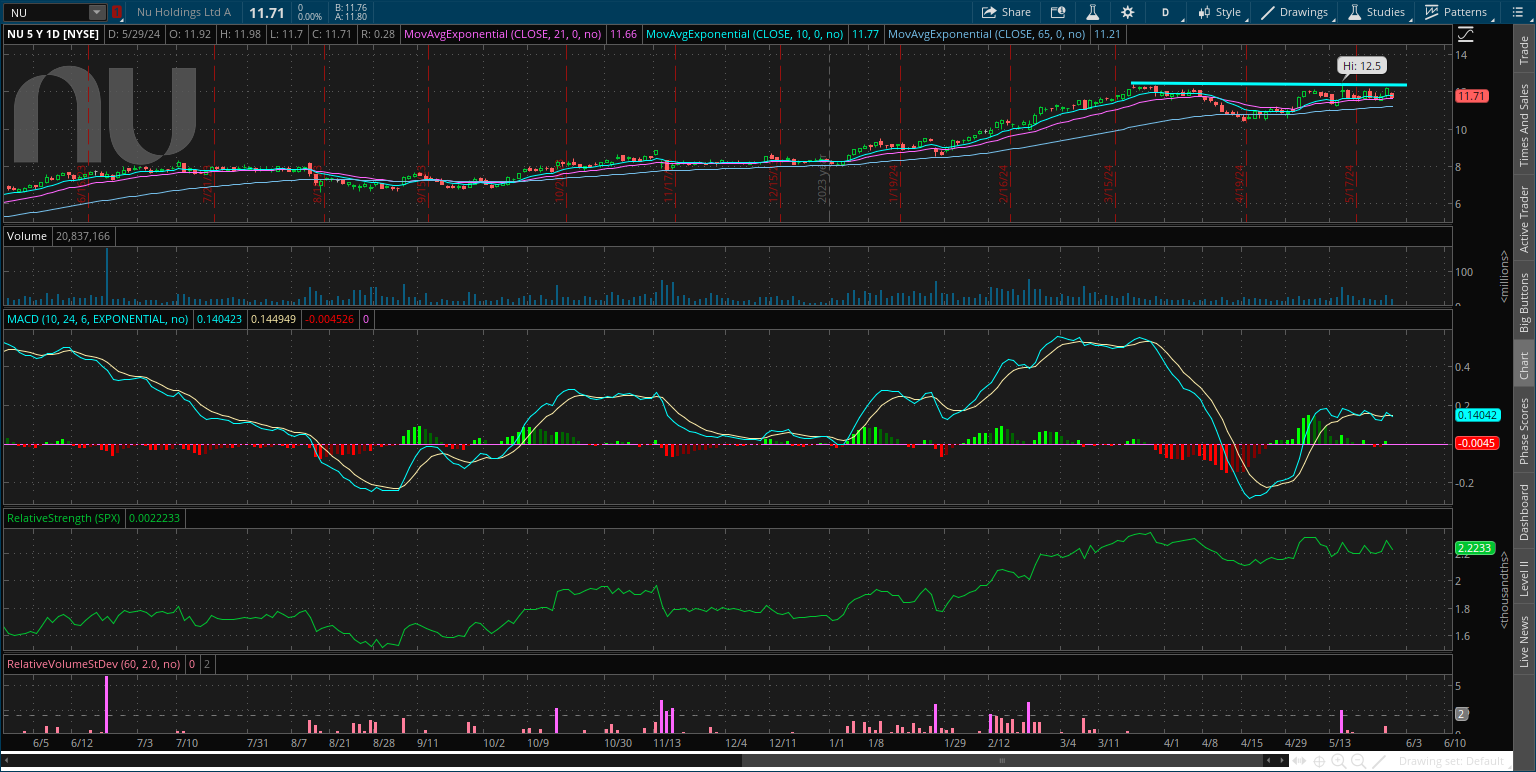Click MovAvgExponential (CLOSE, 65) study label
1536x772 pixels.
click(x=987, y=33)
